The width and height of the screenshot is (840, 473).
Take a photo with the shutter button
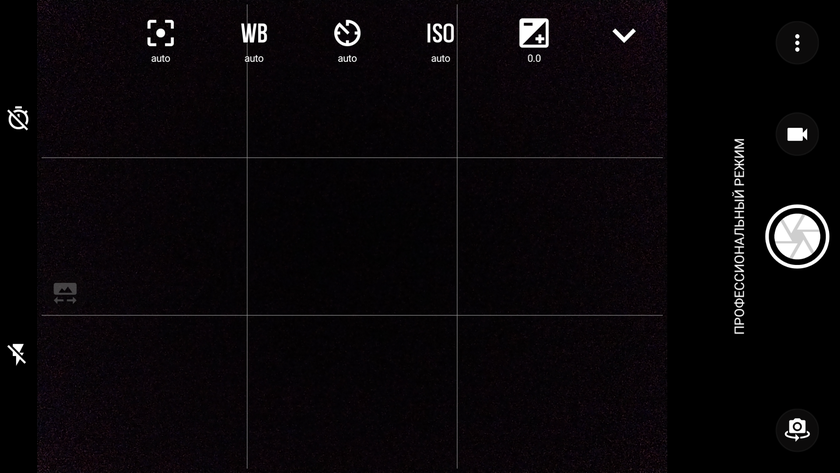coord(797,236)
